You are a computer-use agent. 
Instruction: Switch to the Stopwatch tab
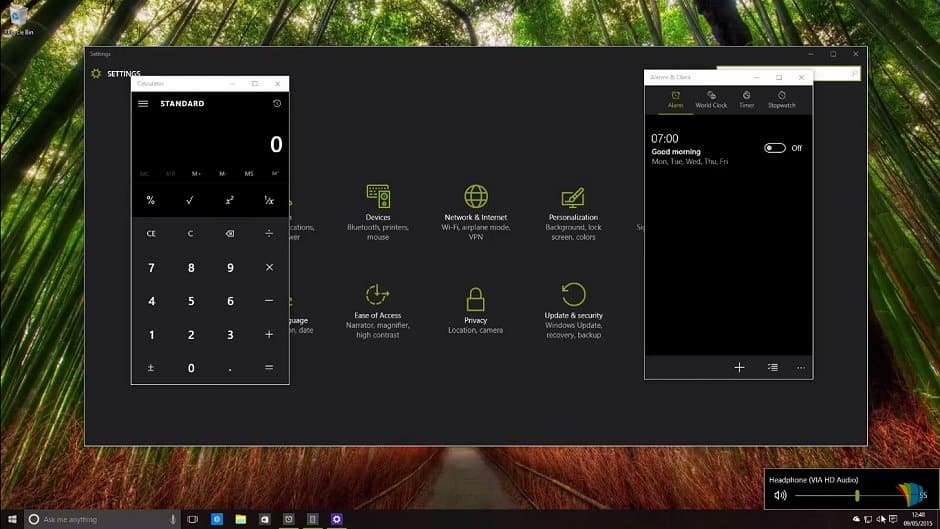(782, 100)
